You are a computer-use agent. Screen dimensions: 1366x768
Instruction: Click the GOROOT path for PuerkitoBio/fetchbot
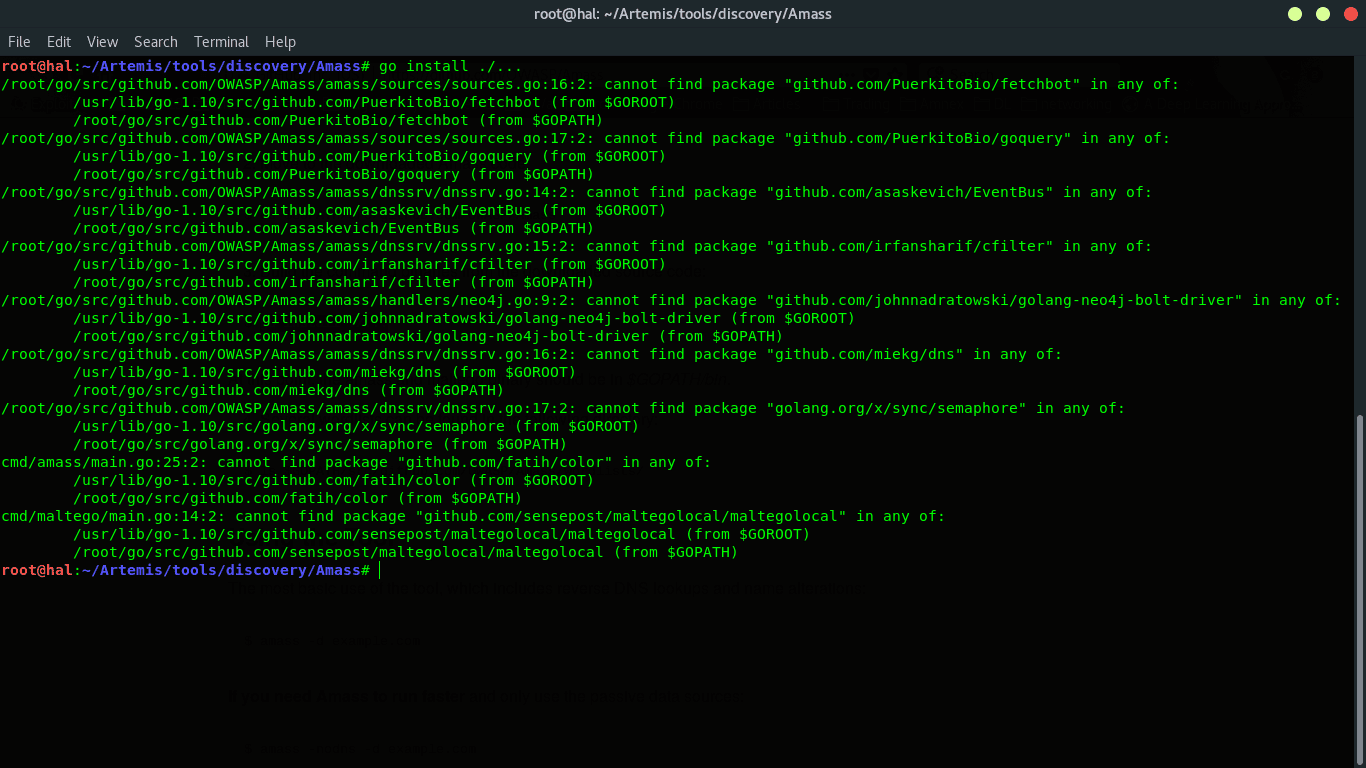coord(374,102)
